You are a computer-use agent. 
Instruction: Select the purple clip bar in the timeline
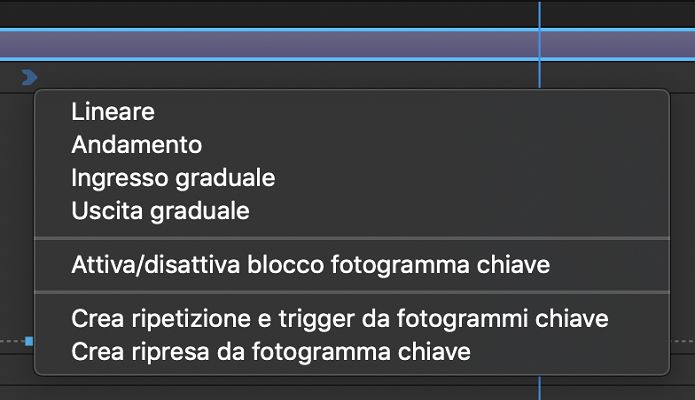270,45
